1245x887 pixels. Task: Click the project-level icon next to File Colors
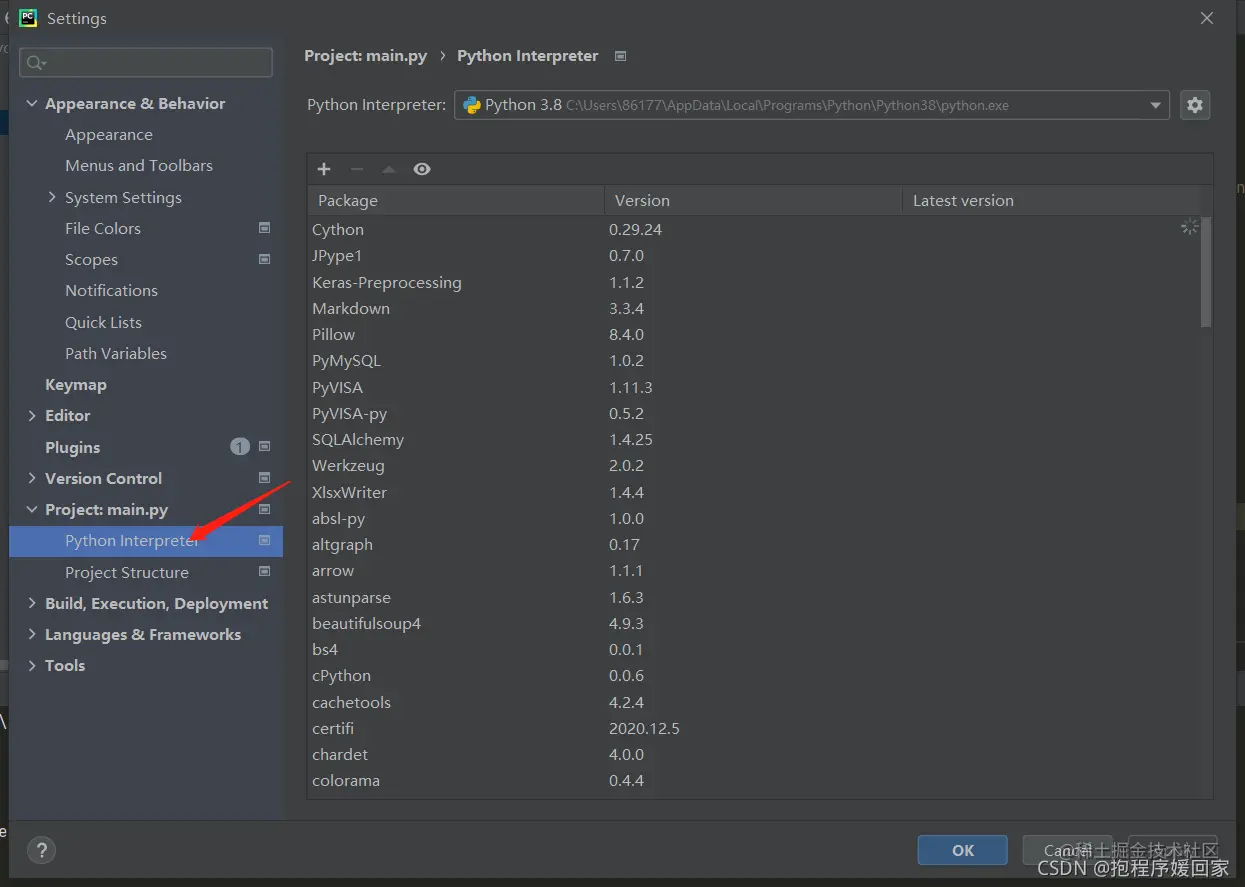pos(264,228)
